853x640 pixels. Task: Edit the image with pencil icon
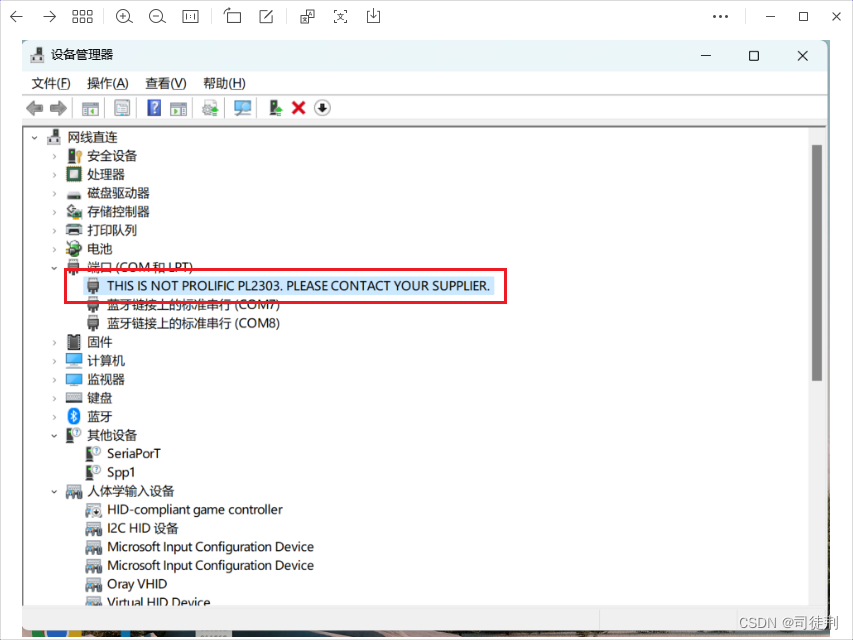(266, 16)
